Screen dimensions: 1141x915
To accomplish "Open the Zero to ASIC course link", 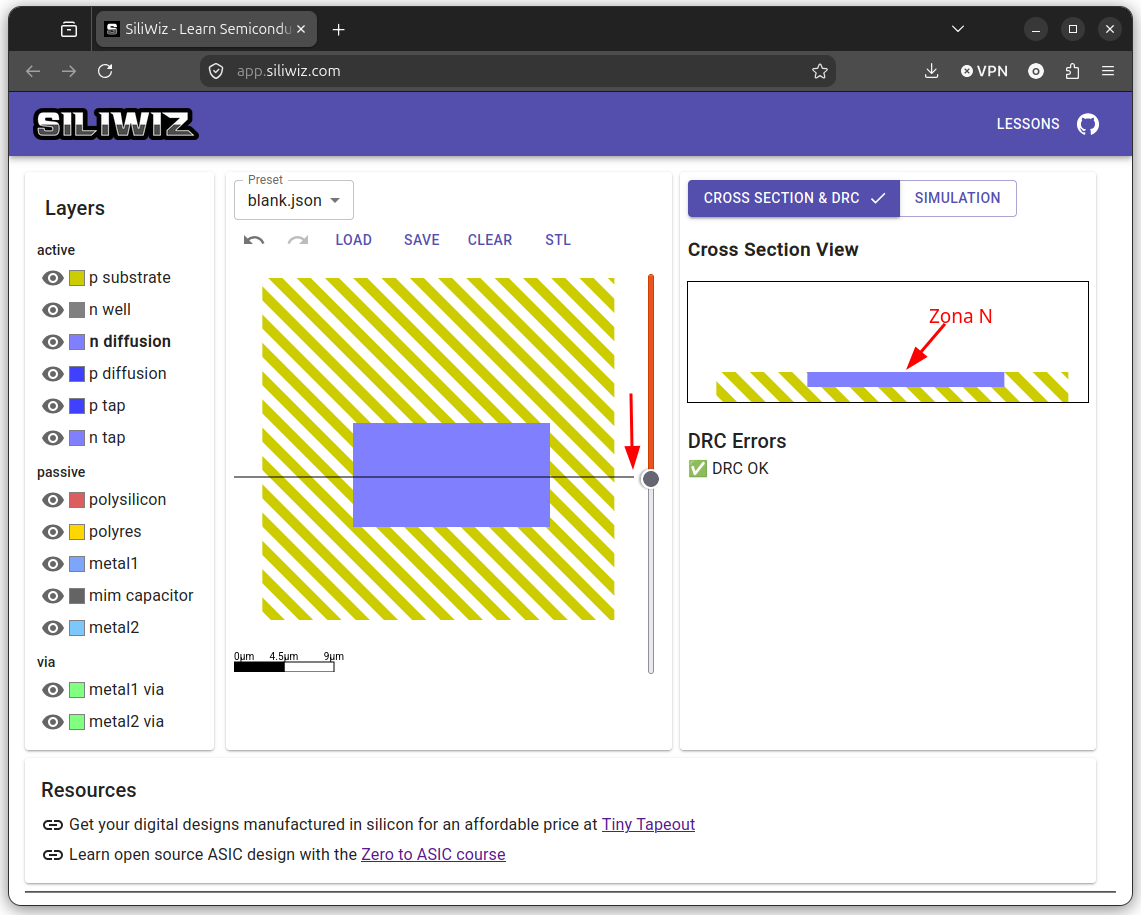I will pyautogui.click(x=433, y=855).
